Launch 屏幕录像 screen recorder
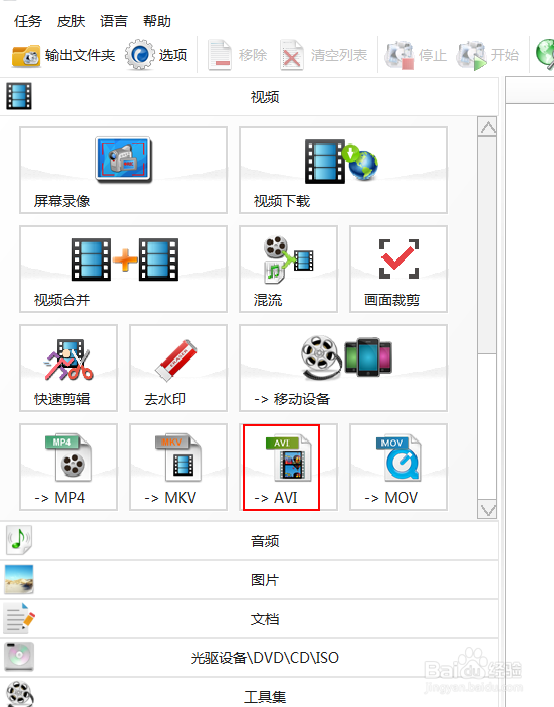 coord(123,170)
